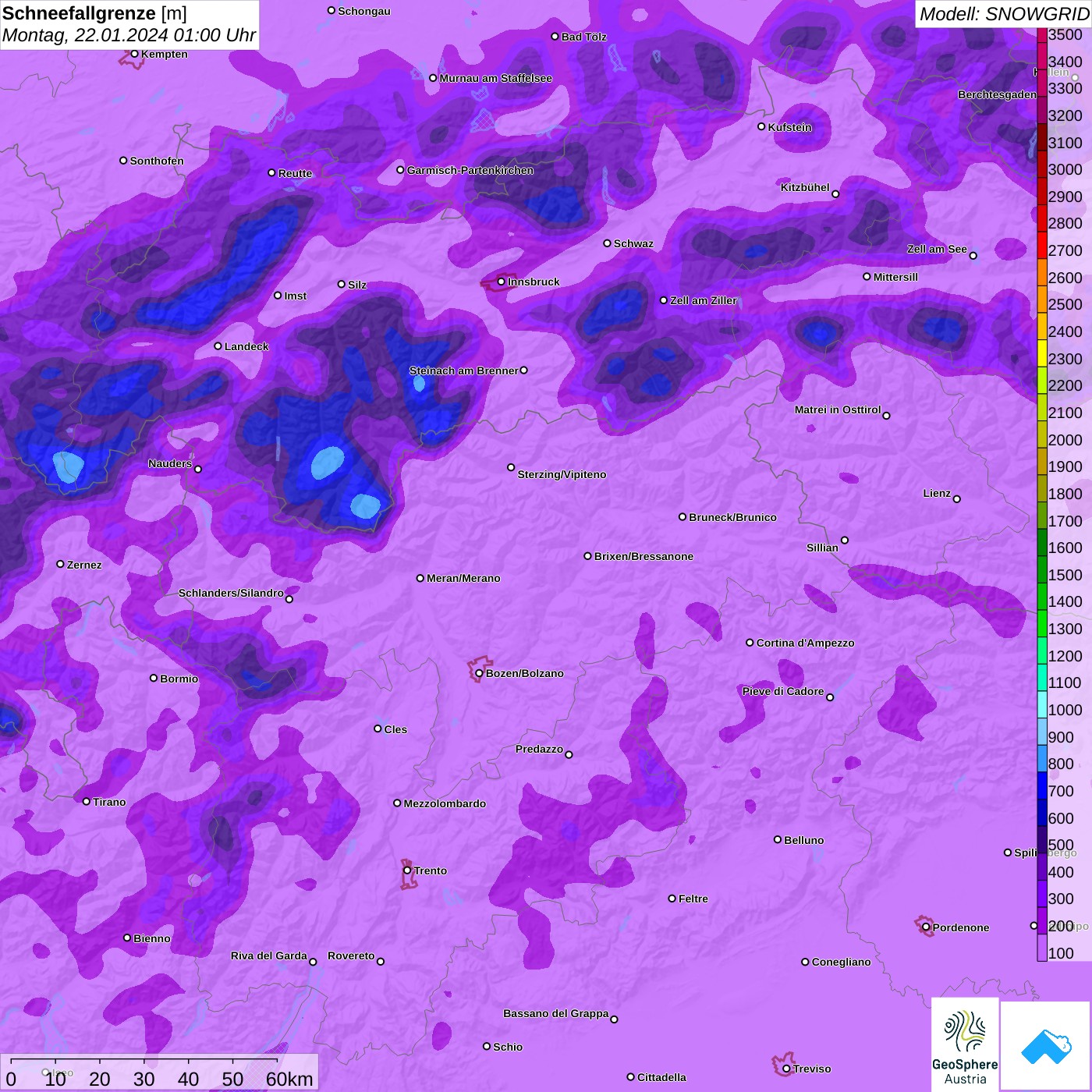The image size is (1092, 1092).
Task: Click the Belluno location dot
Action: pos(778,839)
